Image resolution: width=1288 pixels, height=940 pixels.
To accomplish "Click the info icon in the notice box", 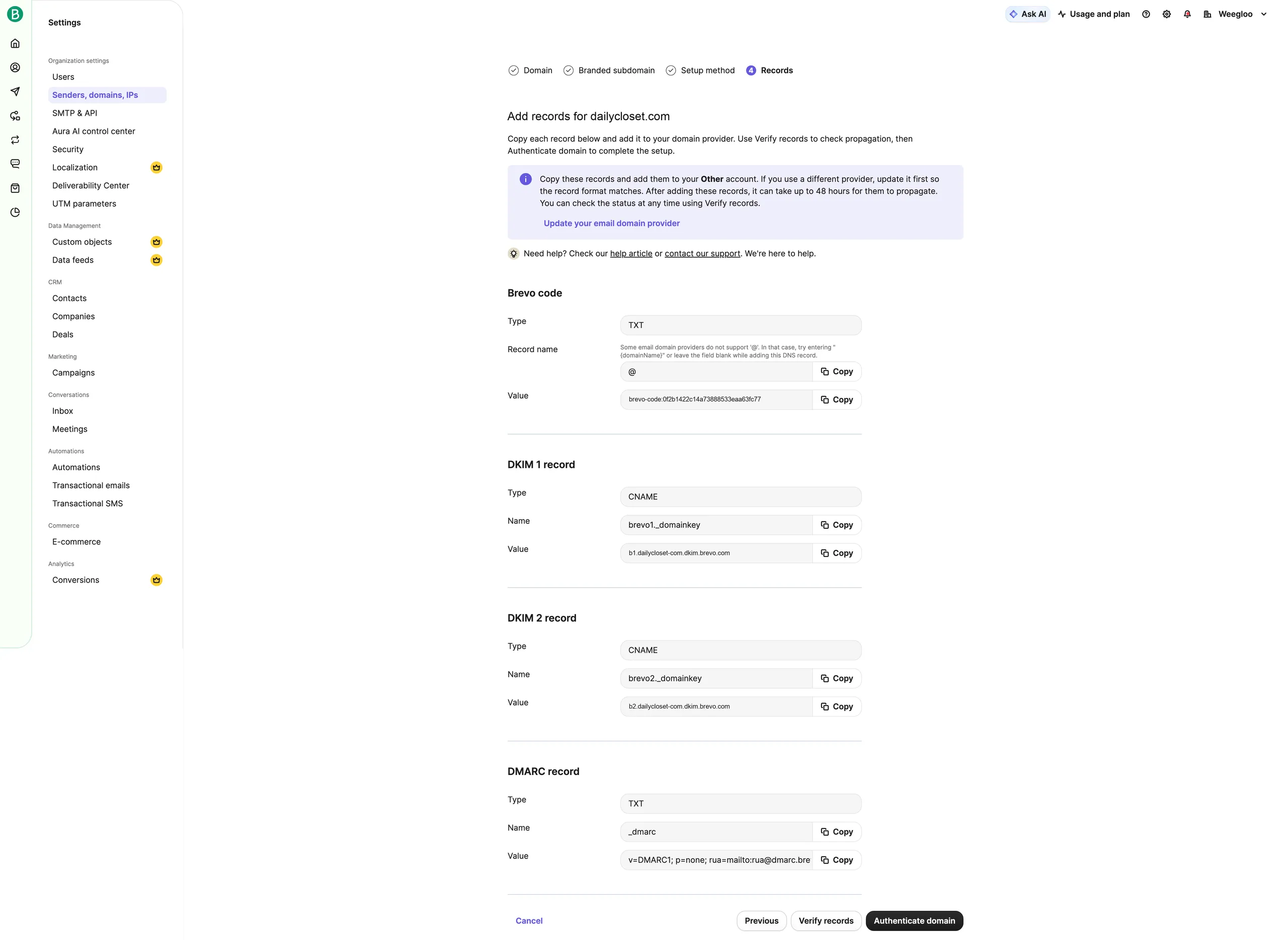I will [x=526, y=179].
